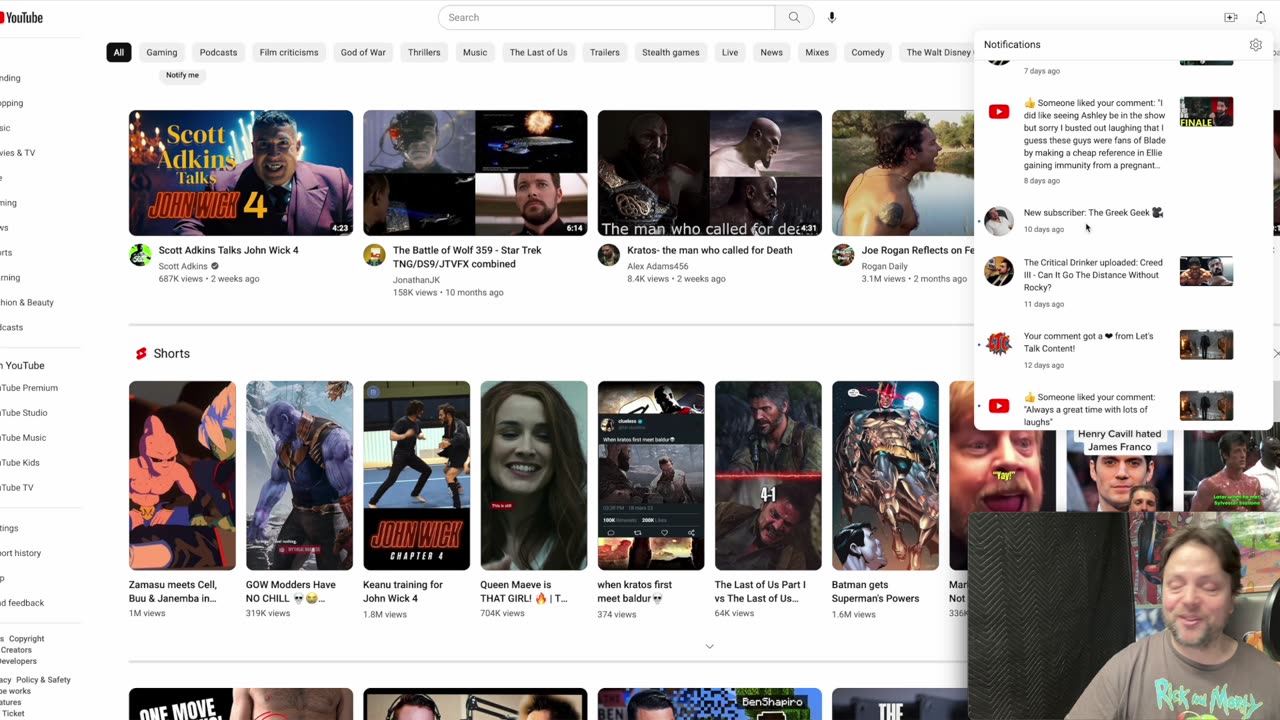Screen dimensions: 1280x720
Task: Select the Gaming filter chip
Action: pyautogui.click(x=162, y=52)
